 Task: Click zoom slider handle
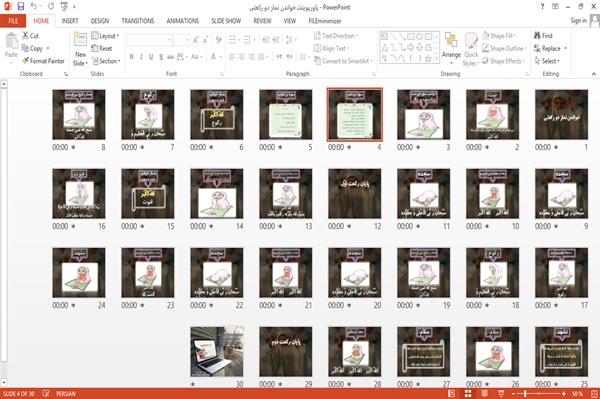[x=525, y=394]
